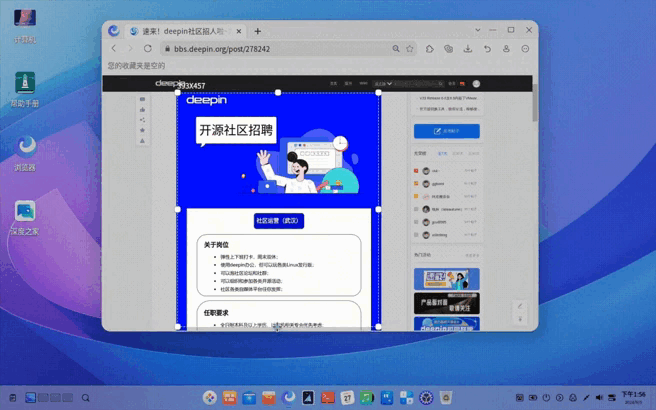Screen dimensions: 656x410
Task: Reload the page with the refresh icon
Action: [x=148, y=49]
